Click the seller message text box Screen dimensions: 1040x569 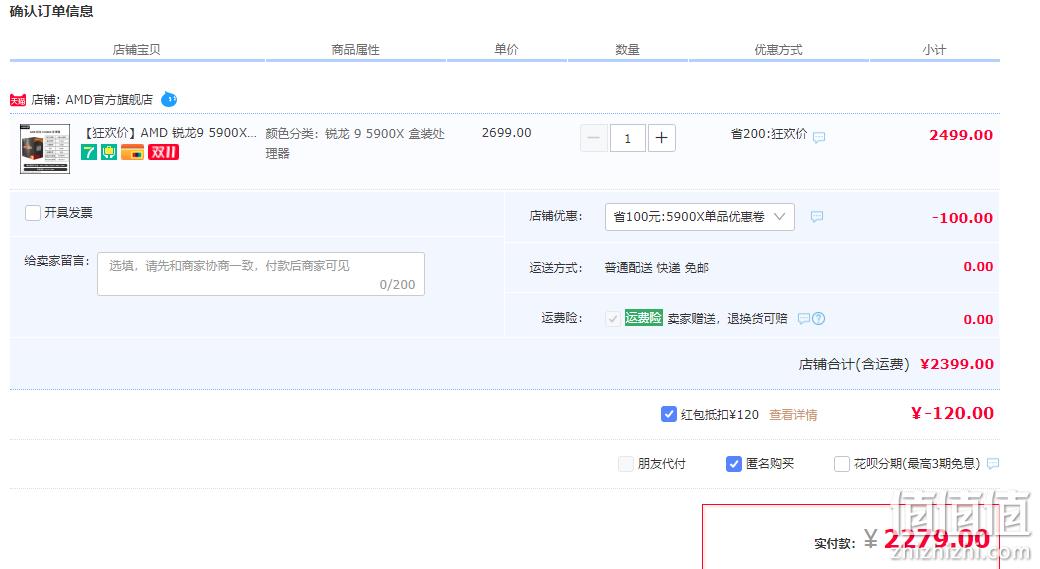(x=261, y=274)
